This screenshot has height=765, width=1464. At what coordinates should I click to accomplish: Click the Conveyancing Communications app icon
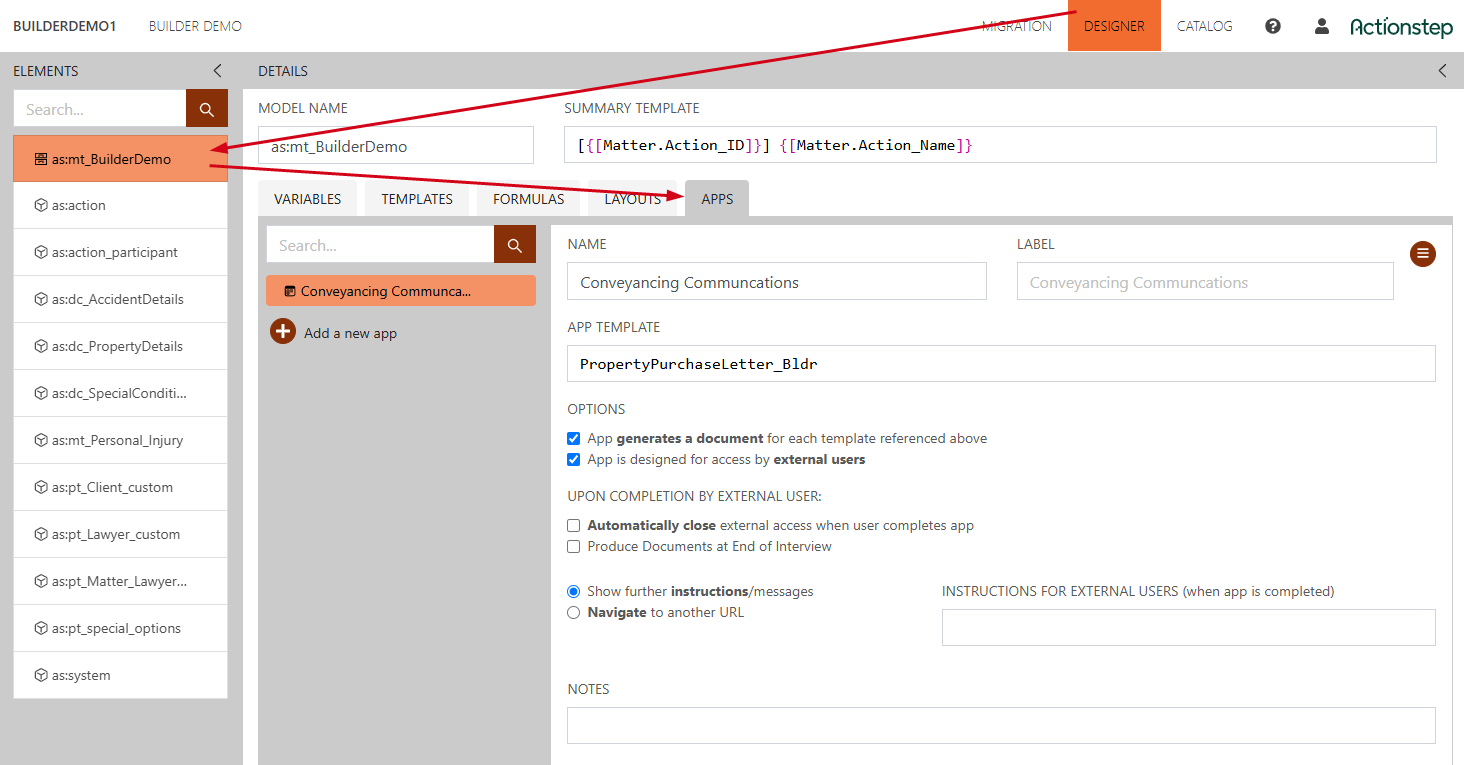point(290,291)
